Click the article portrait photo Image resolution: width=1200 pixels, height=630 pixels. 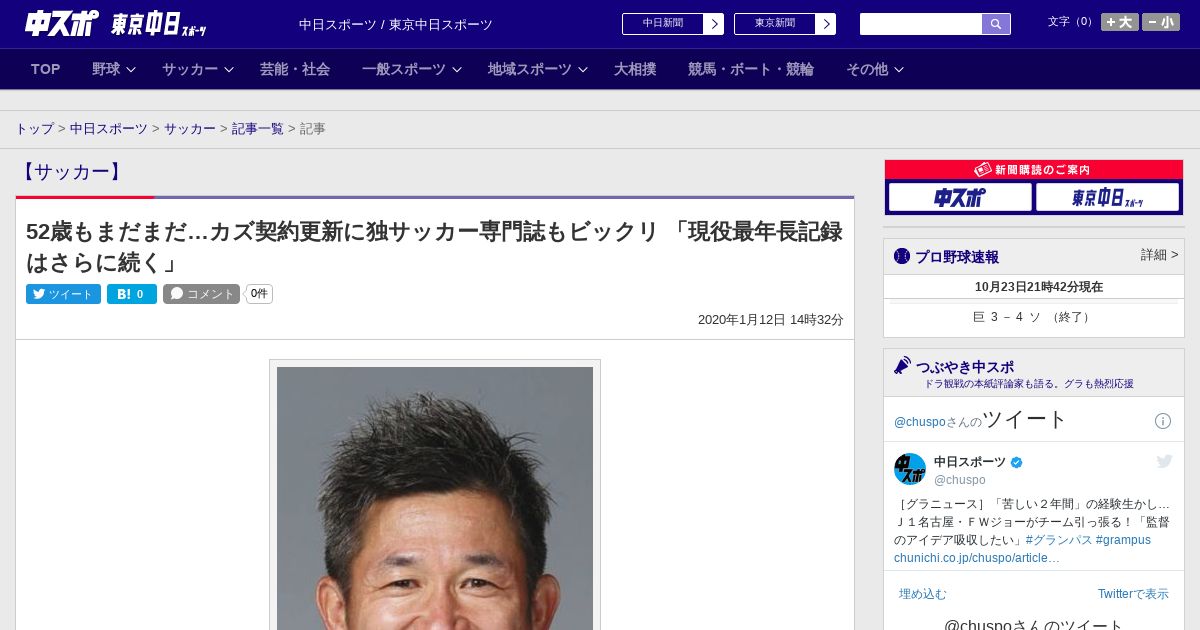click(x=435, y=498)
